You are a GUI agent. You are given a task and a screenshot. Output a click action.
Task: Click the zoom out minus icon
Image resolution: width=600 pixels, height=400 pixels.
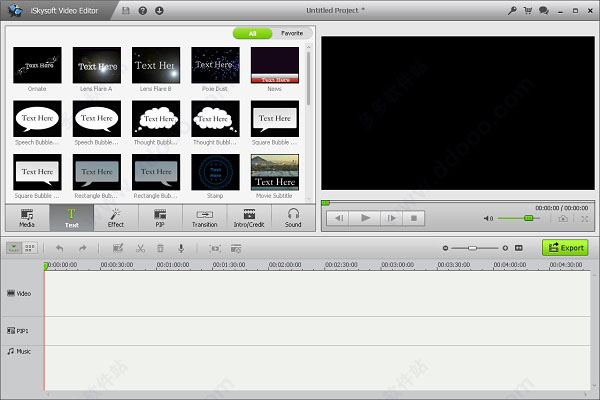point(445,248)
